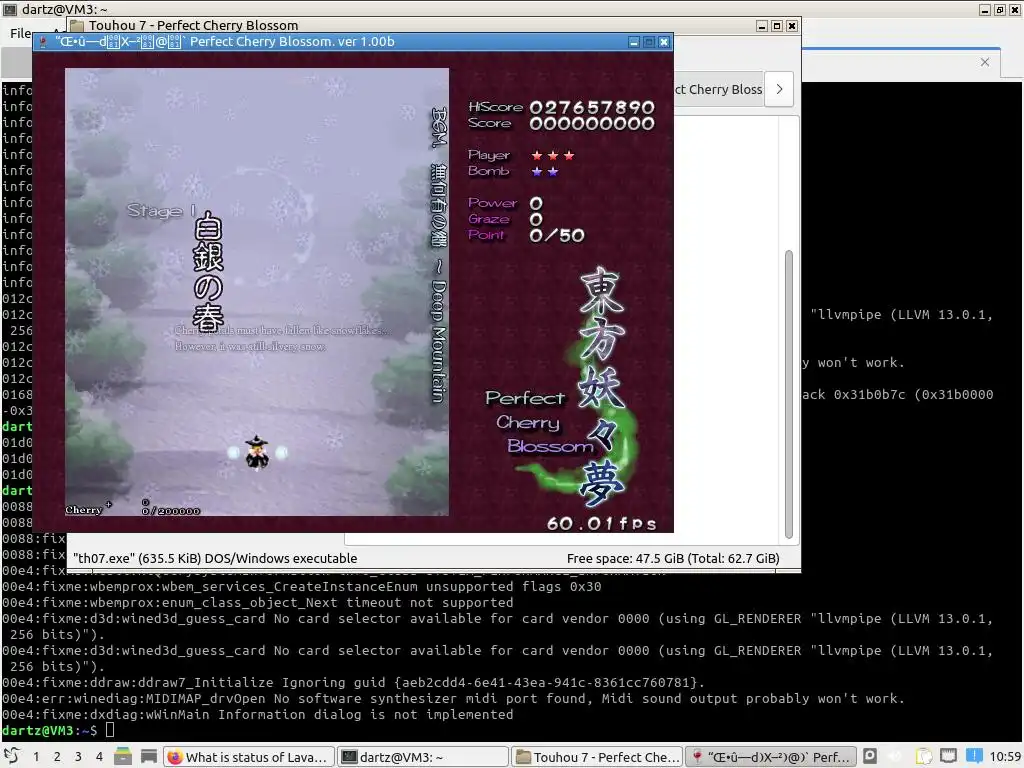Minimize the Touhou 7 file manager window
The height and width of the screenshot is (768, 1024).
tap(761, 25)
